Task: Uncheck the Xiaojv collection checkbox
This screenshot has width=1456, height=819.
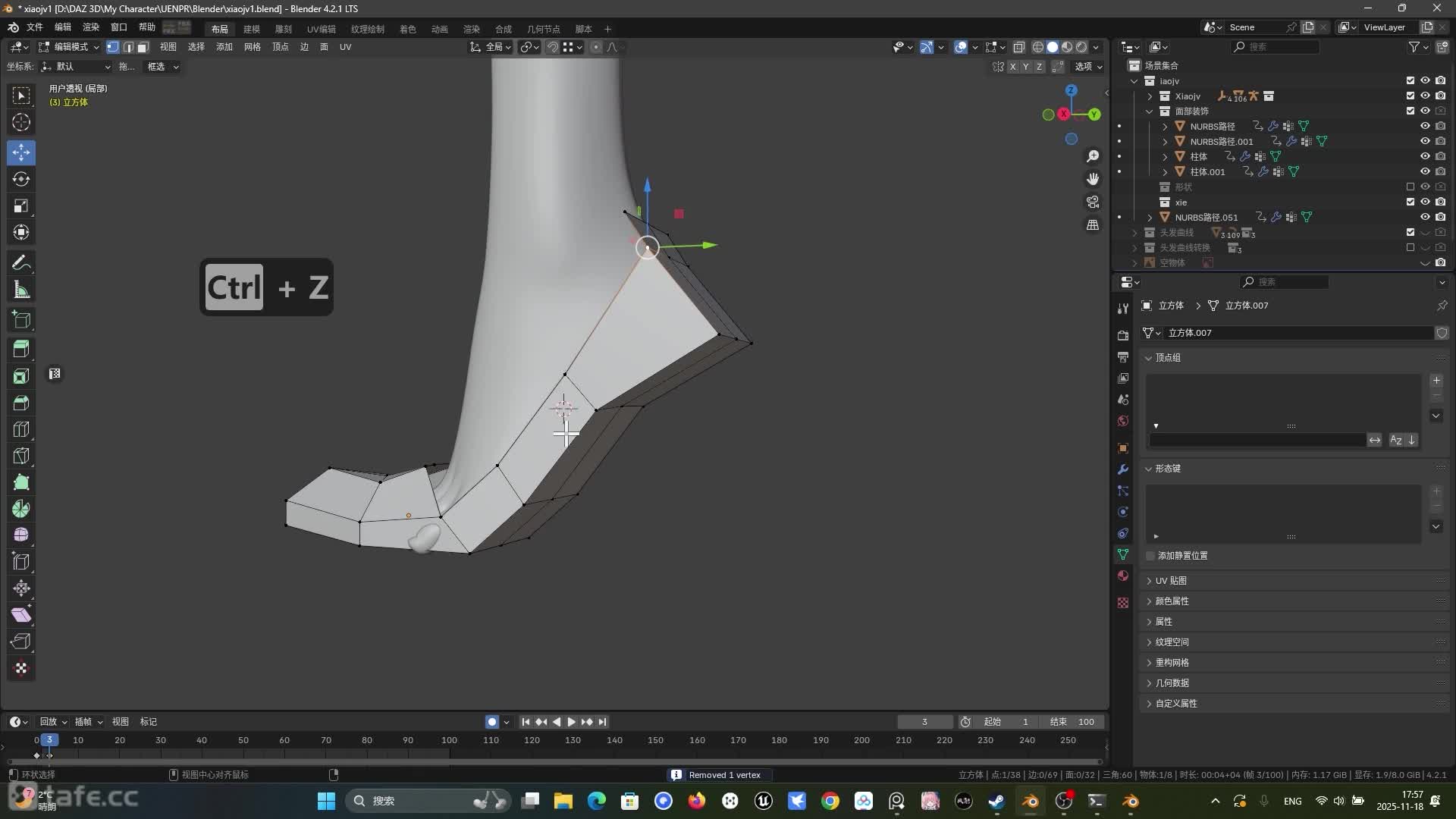Action: [x=1410, y=96]
